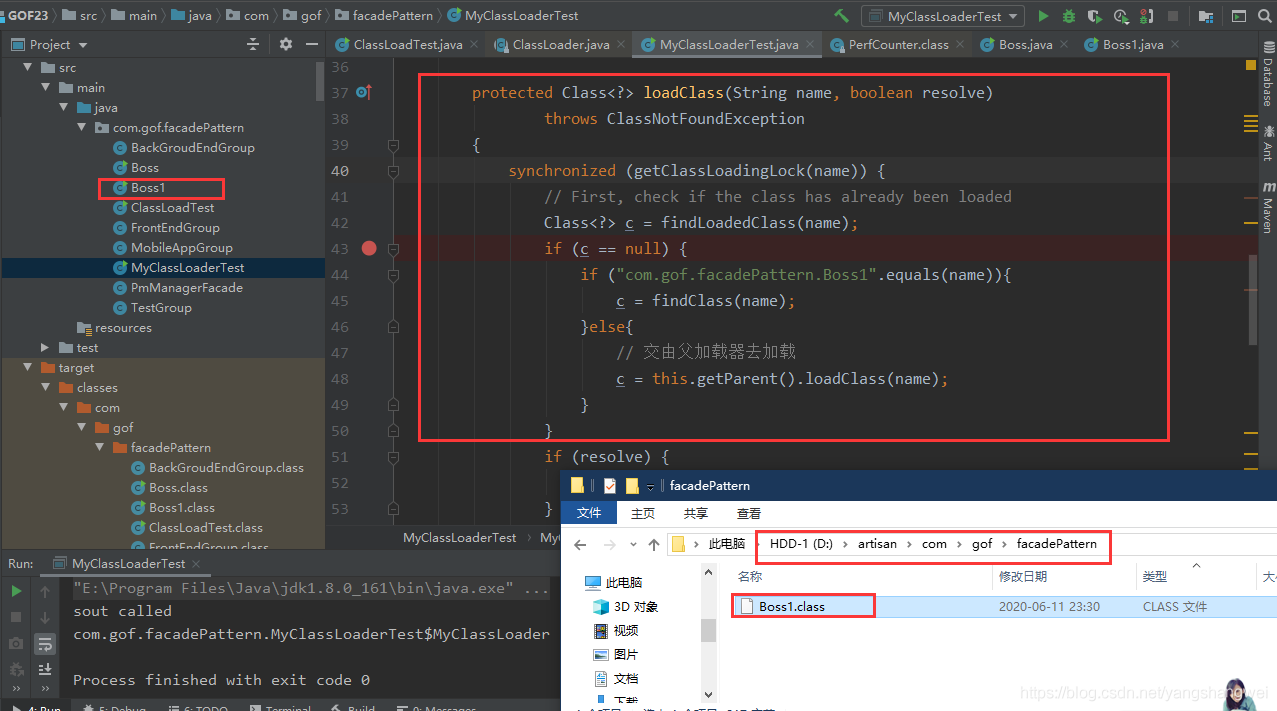1277x711 pixels.
Task: Open the 文件 menu in File Explorer
Action: [x=589, y=513]
